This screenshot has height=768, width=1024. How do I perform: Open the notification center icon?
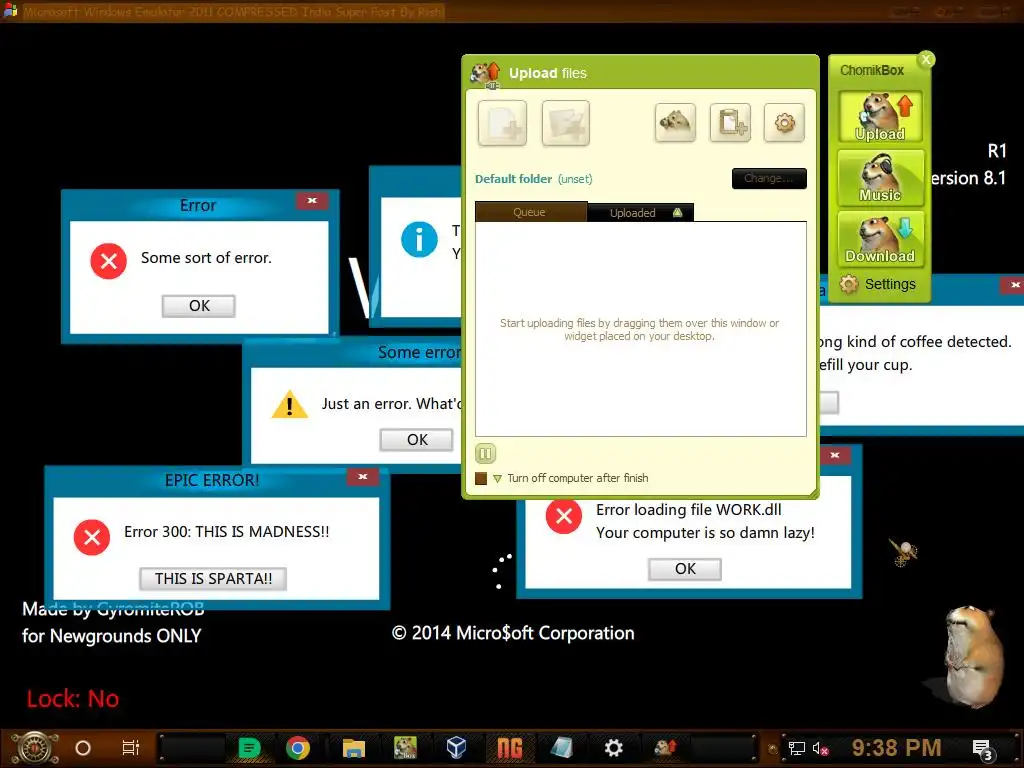pos(982,749)
